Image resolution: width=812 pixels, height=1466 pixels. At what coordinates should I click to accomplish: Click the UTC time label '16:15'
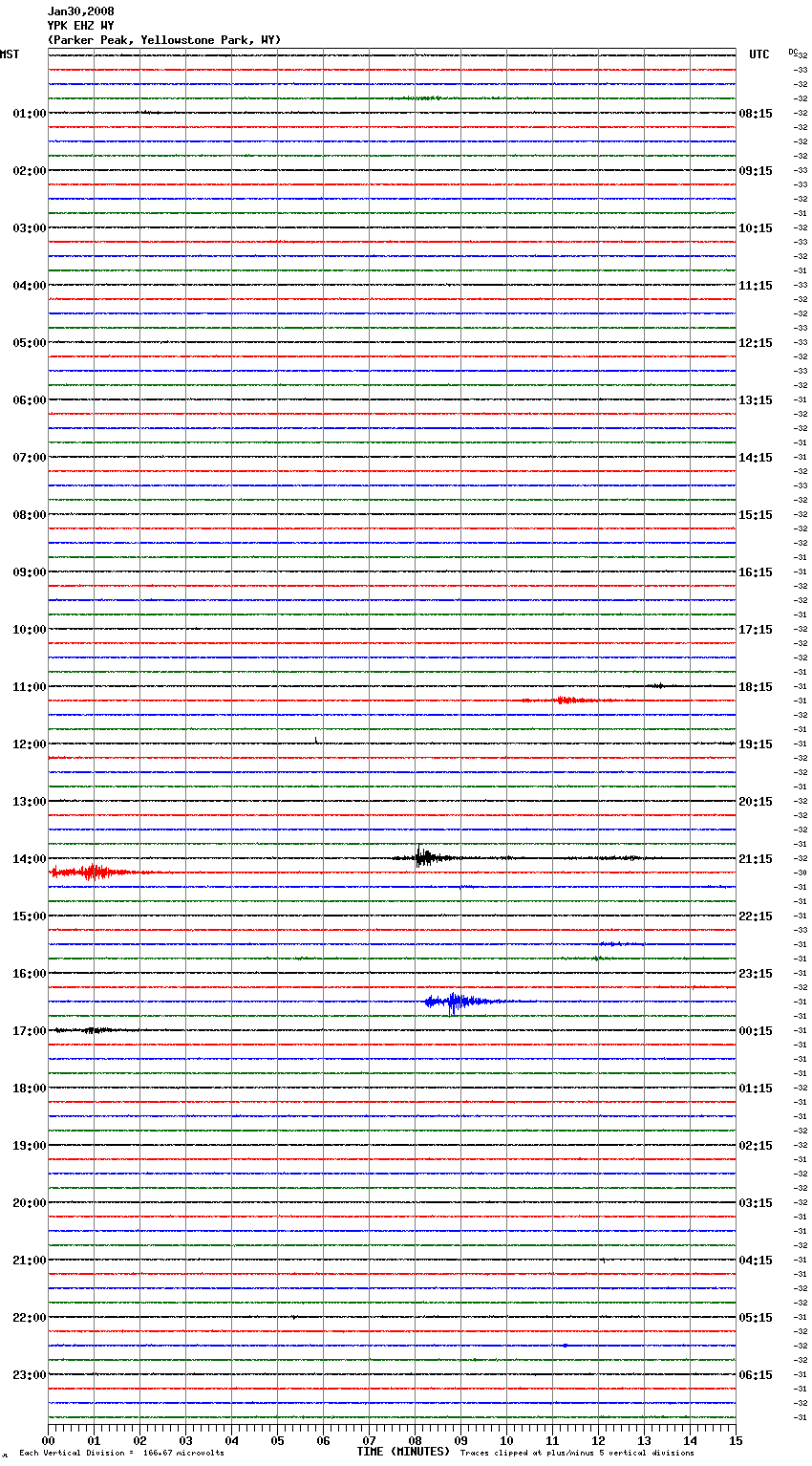tap(756, 572)
